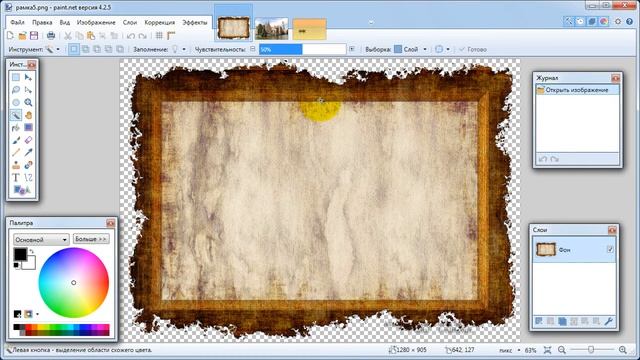Click the Больше >> button in Palette

[91, 239]
